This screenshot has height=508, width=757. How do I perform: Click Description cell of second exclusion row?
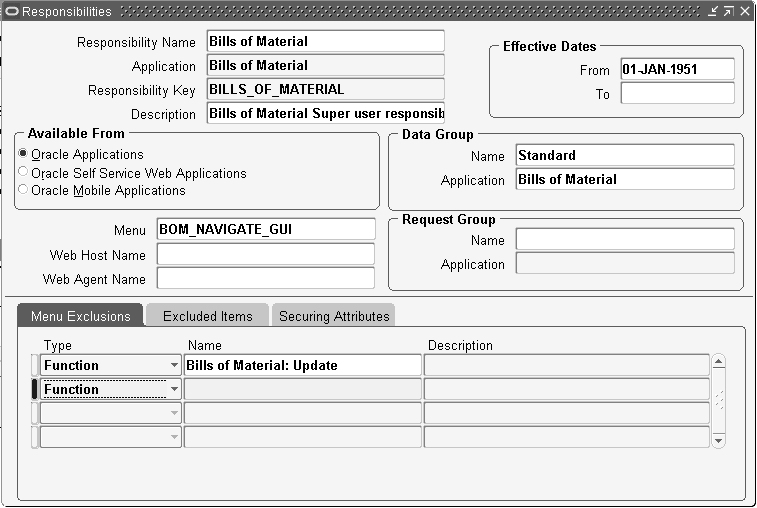tap(567, 389)
